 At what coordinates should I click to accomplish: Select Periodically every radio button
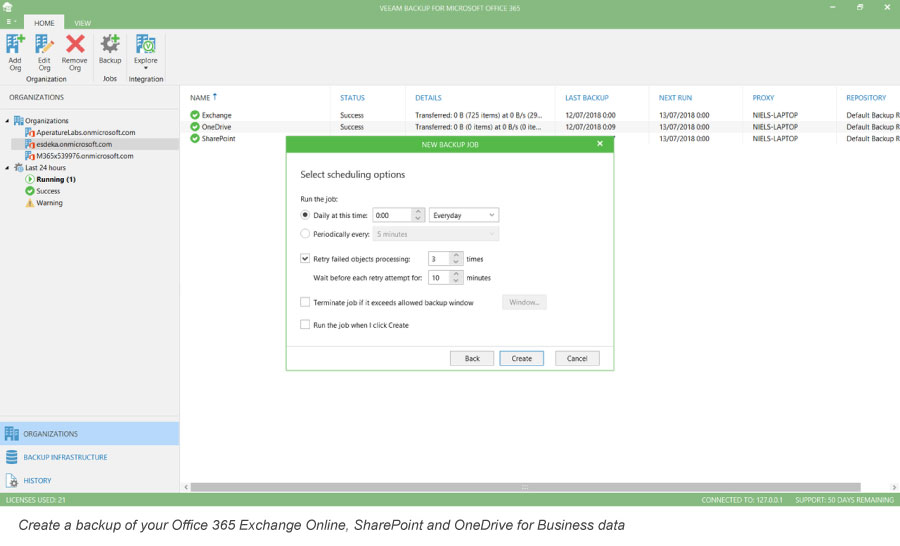(x=305, y=234)
